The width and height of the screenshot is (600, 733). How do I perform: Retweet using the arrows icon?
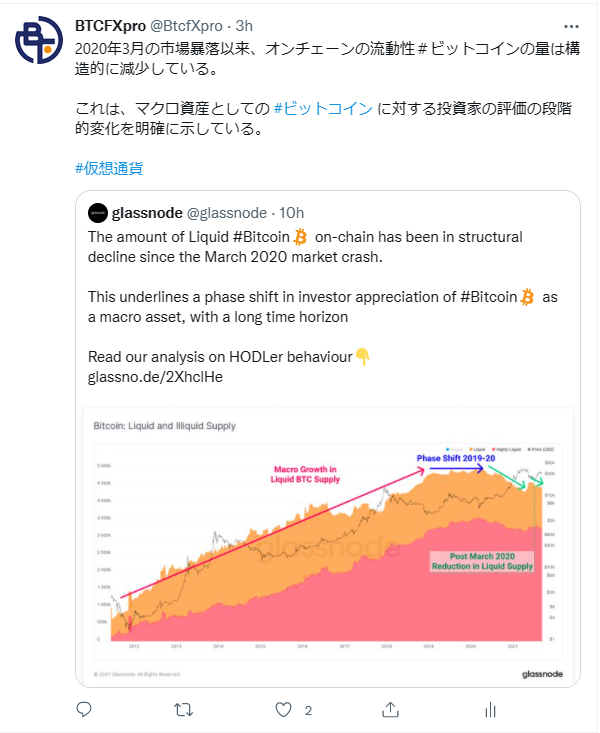[x=183, y=710]
